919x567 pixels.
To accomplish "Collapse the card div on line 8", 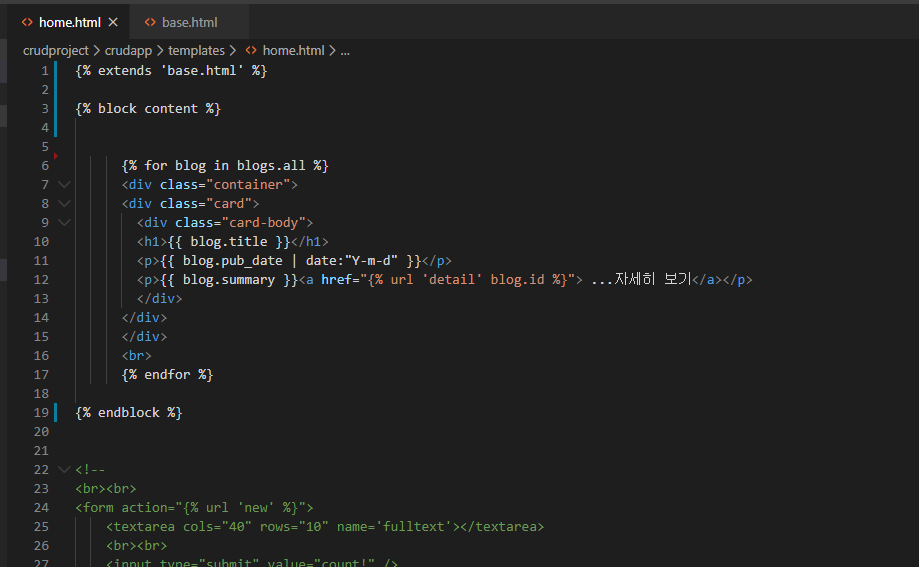I will click(64, 203).
